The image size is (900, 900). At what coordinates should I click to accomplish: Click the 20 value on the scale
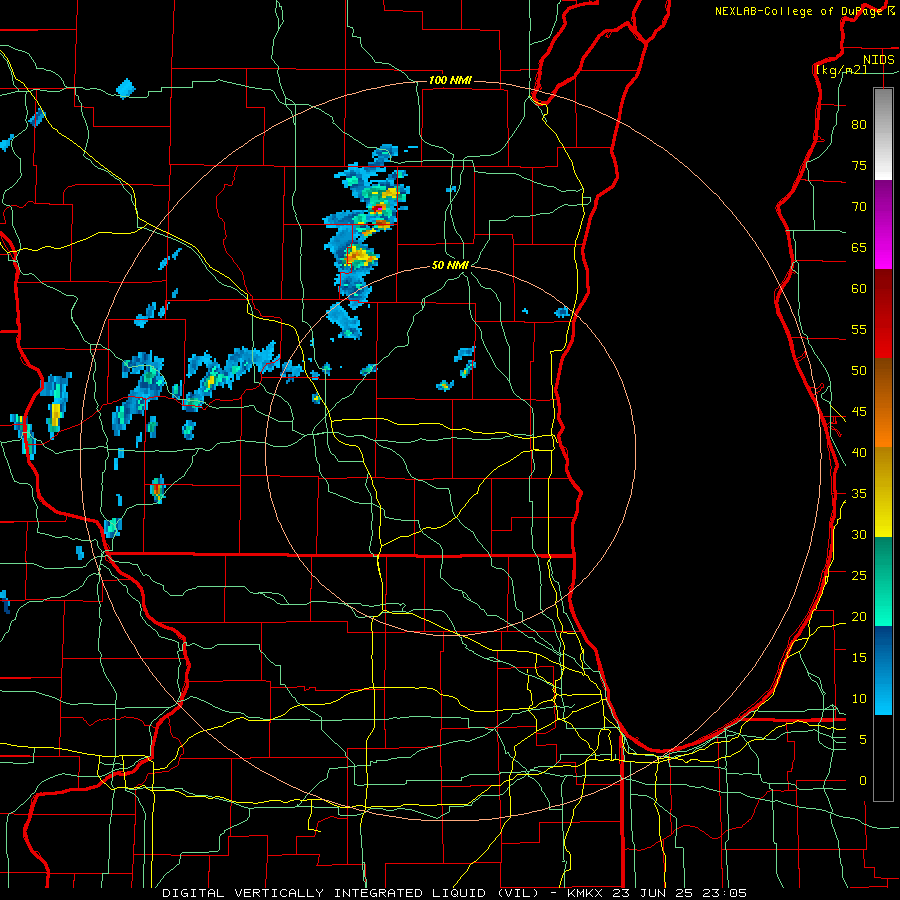[859, 616]
